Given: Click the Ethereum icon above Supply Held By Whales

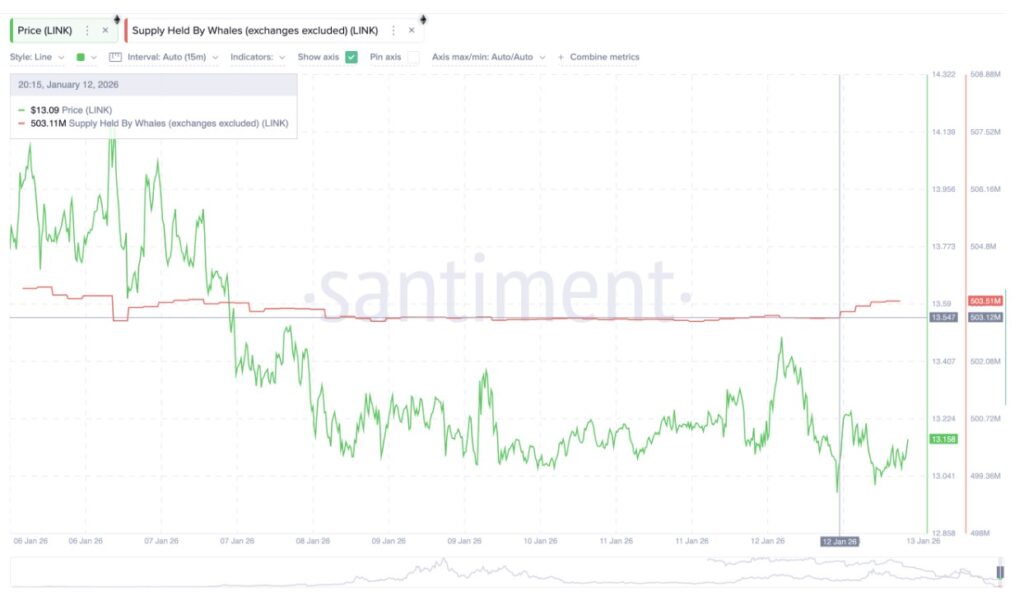Looking at the screenshot, I should pyautogui.click(x=423, y=19).
